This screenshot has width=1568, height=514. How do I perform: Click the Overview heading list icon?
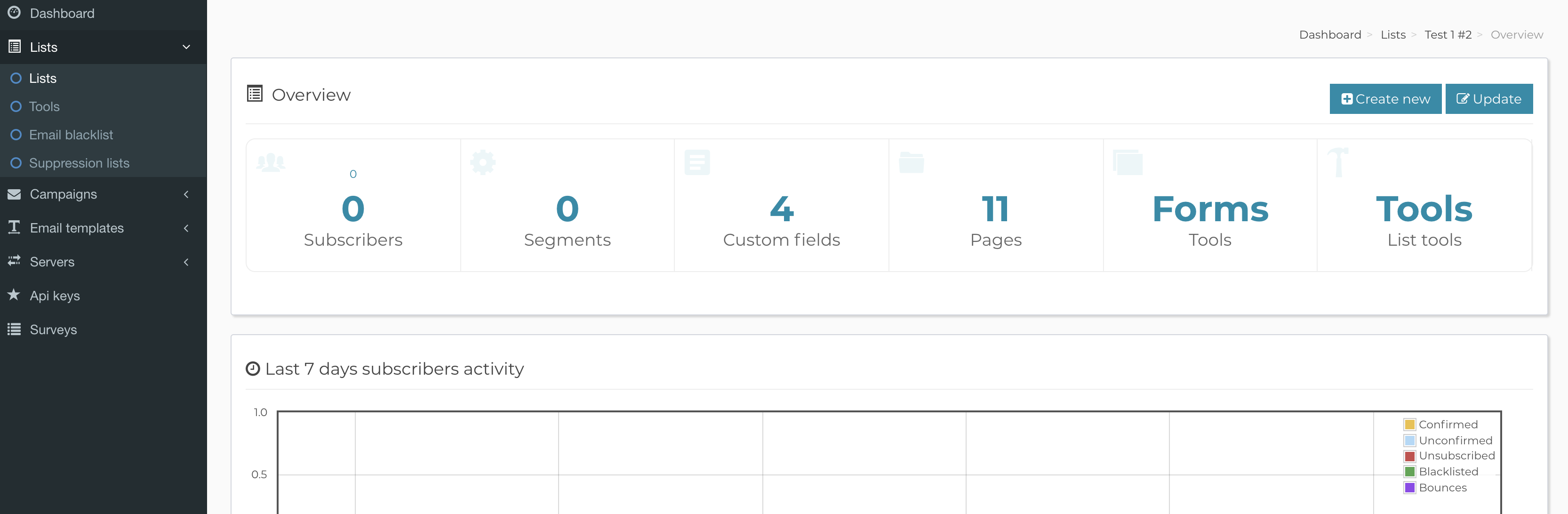255,94
